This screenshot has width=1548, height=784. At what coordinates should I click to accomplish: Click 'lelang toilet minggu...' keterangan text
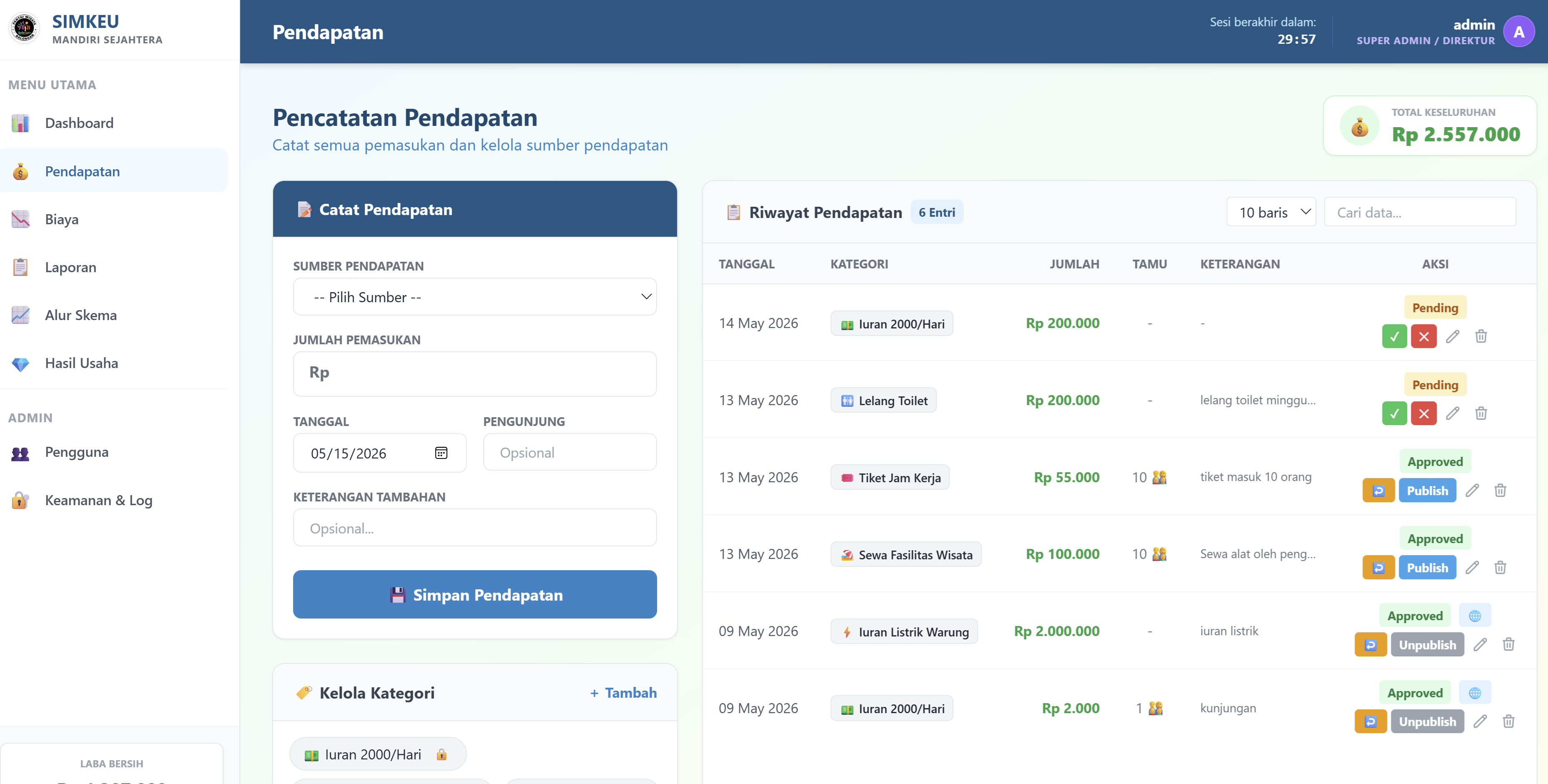pyautogui.click(x=1258, y=400)
